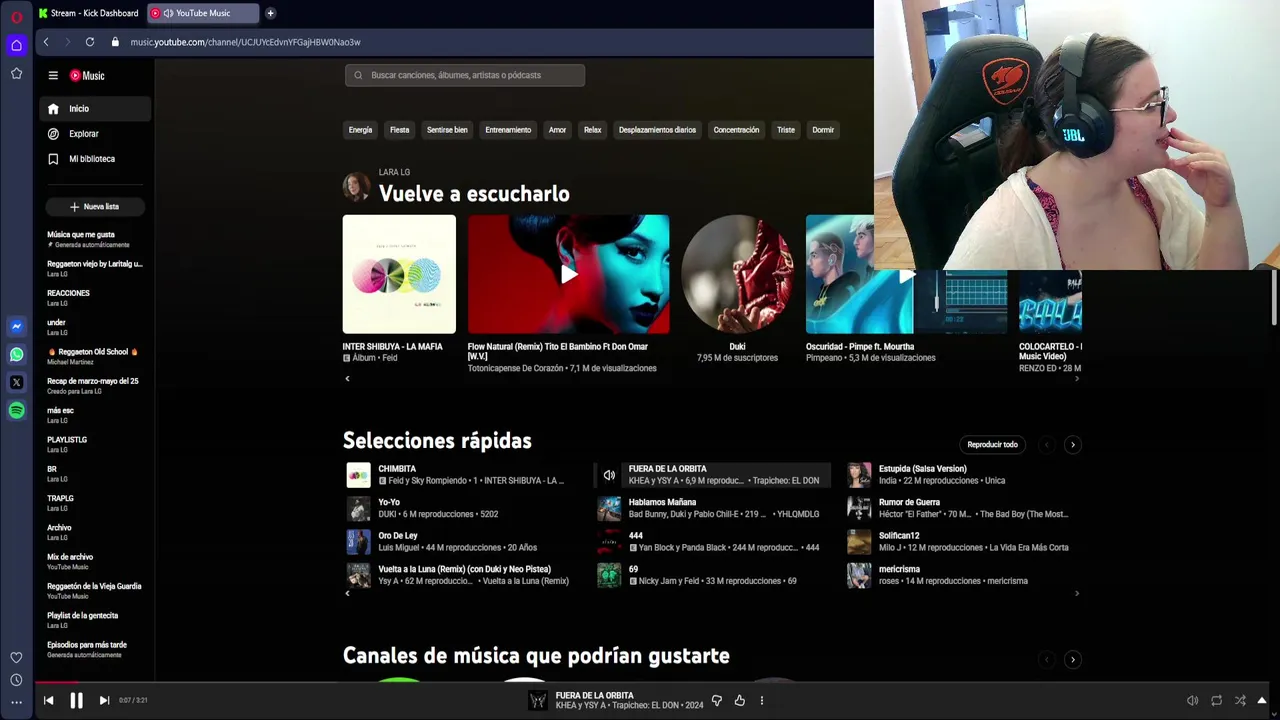Open WhatsApp in the Opera sidebar
The height and width of the screenshot is (720, 1280).
16,354
